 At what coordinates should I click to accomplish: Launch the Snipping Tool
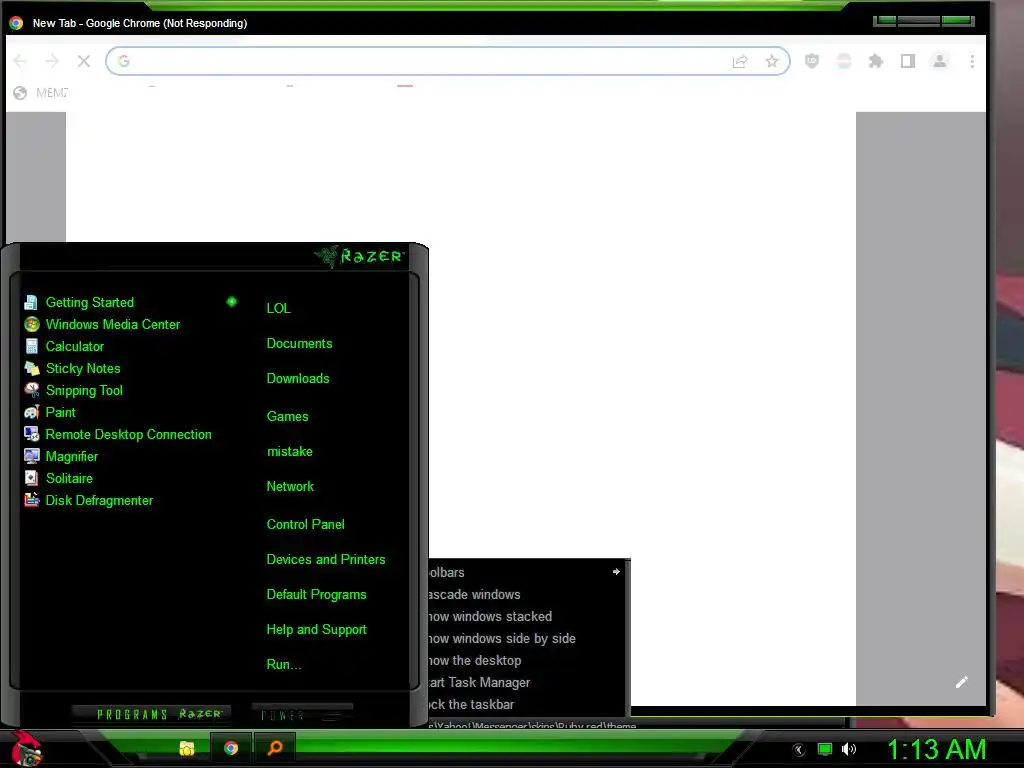(84, 391)
